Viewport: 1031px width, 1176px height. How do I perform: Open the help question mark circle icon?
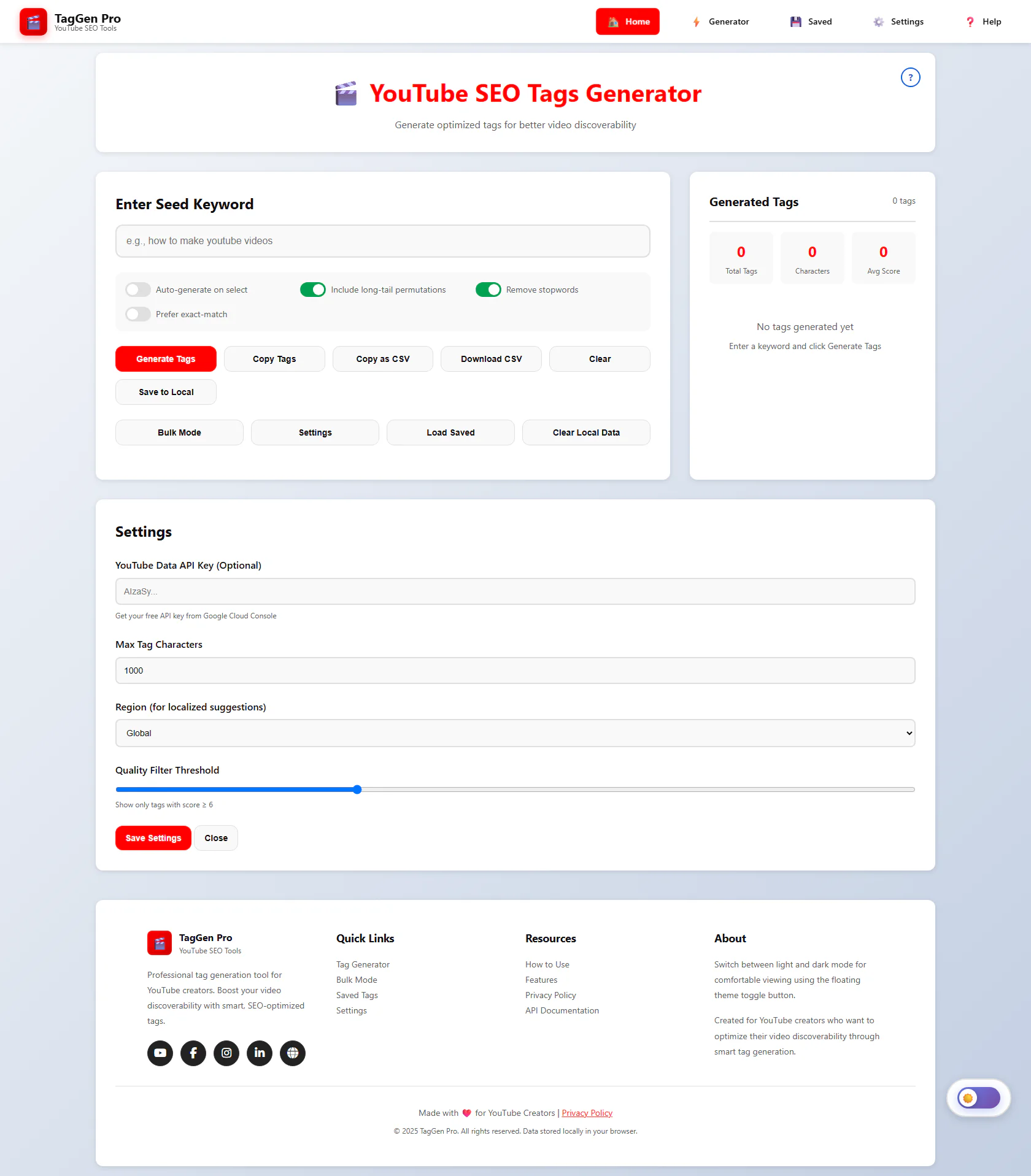910,77
